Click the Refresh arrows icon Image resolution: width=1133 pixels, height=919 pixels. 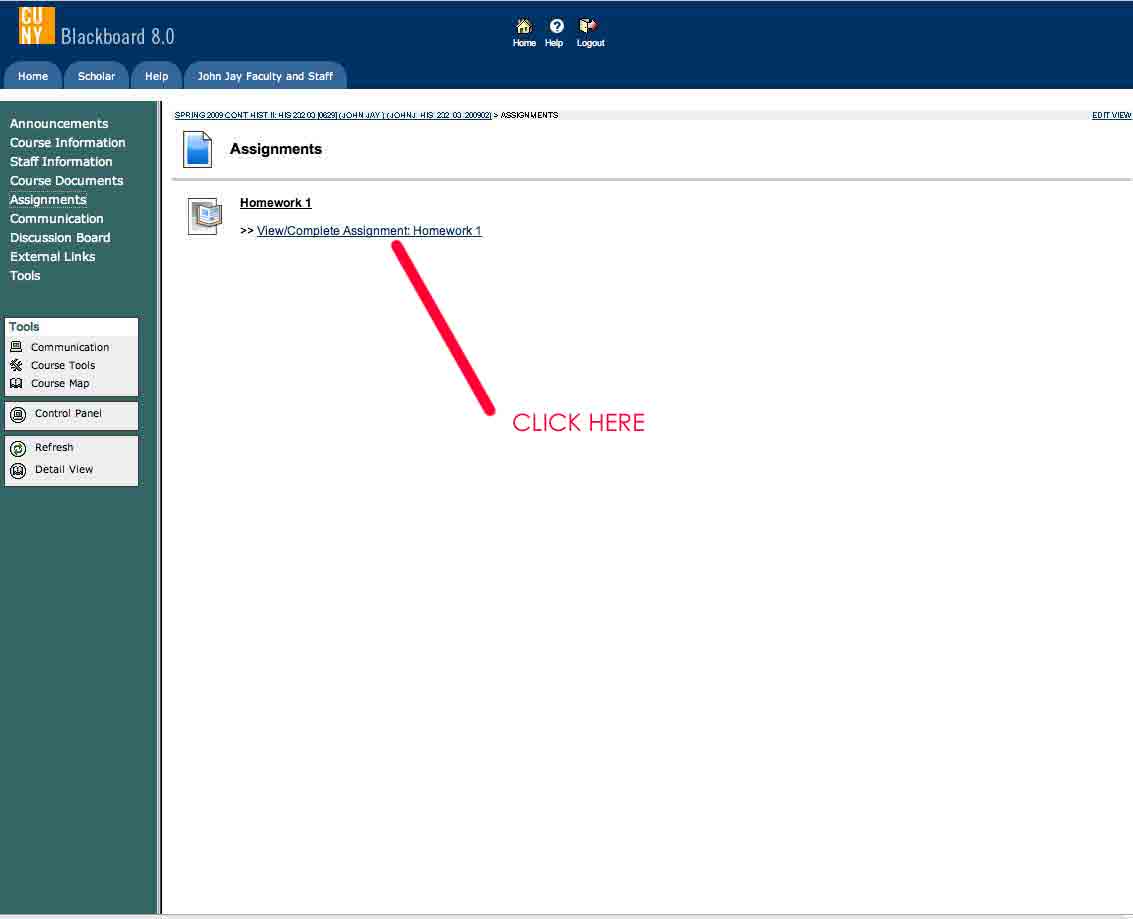pyautogui.click(x=18, y=449)
